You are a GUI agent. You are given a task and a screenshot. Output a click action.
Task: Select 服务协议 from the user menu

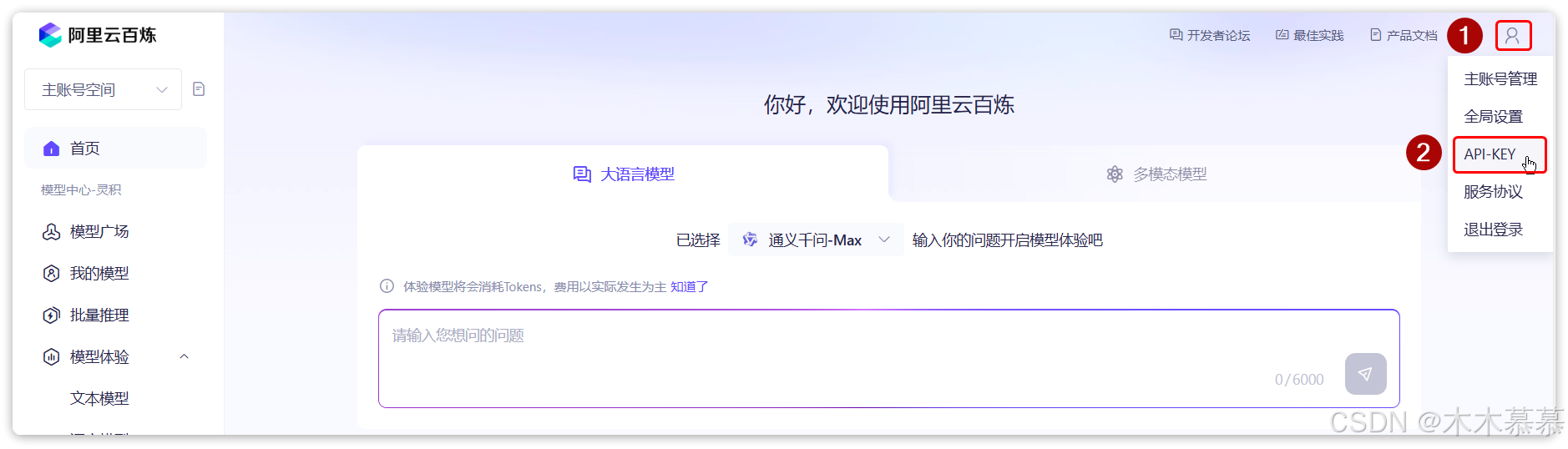[1500, 192]
